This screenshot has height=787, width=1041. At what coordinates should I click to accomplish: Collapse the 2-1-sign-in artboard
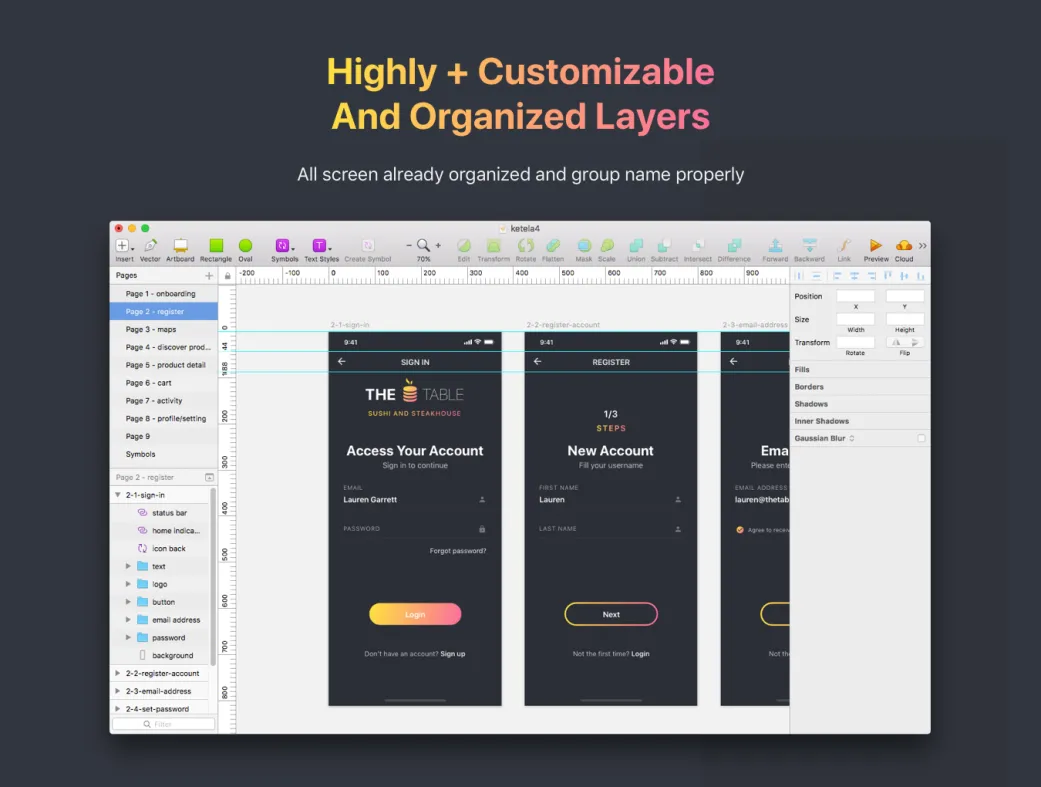coord(117,495)
